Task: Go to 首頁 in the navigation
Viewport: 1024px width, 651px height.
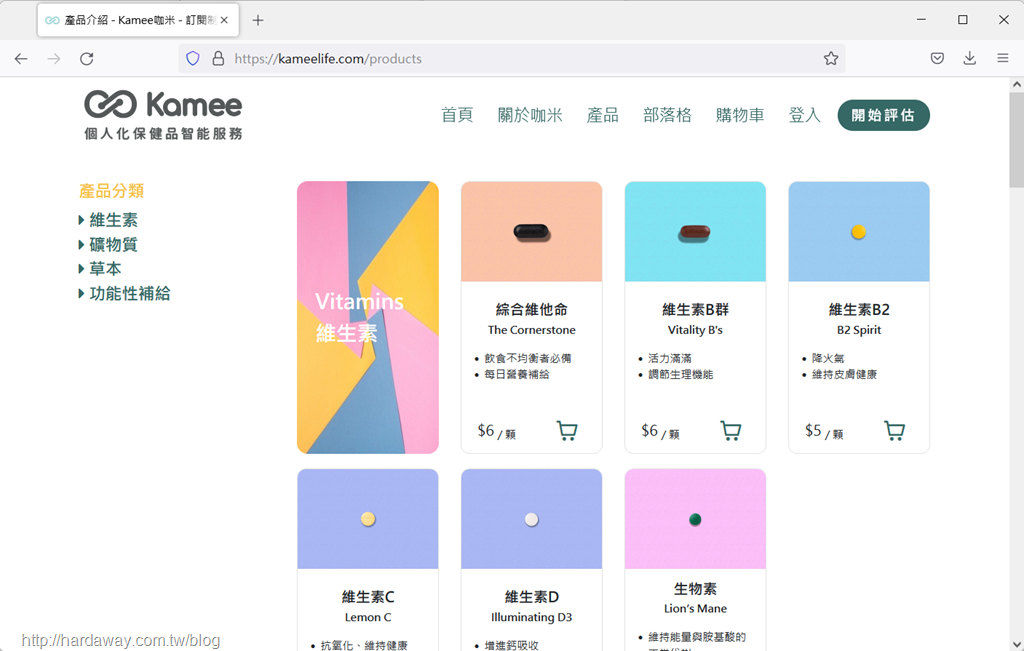Action: (x=457, y=116)
